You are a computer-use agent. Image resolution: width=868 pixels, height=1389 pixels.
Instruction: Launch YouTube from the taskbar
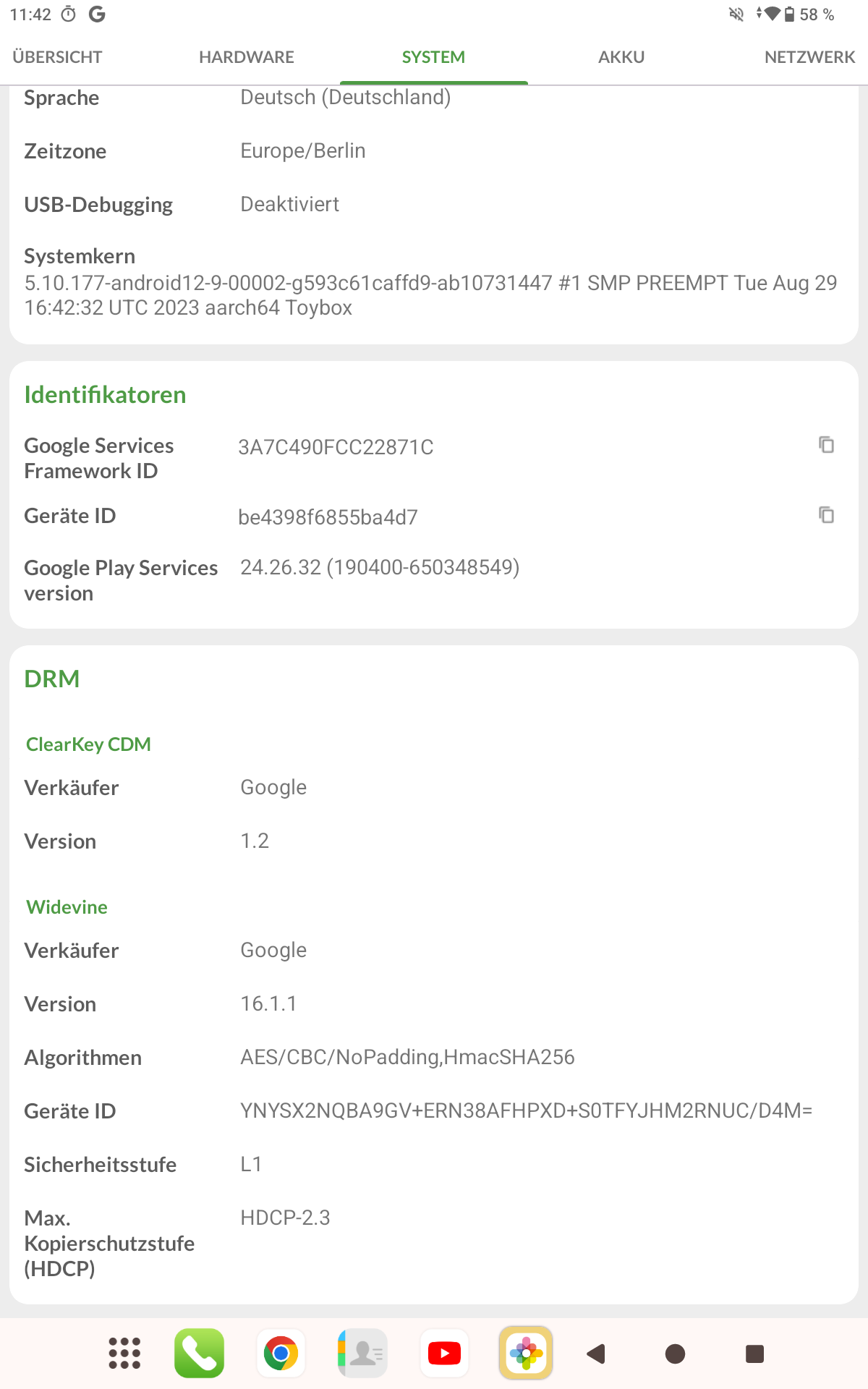coord(444,1353)
